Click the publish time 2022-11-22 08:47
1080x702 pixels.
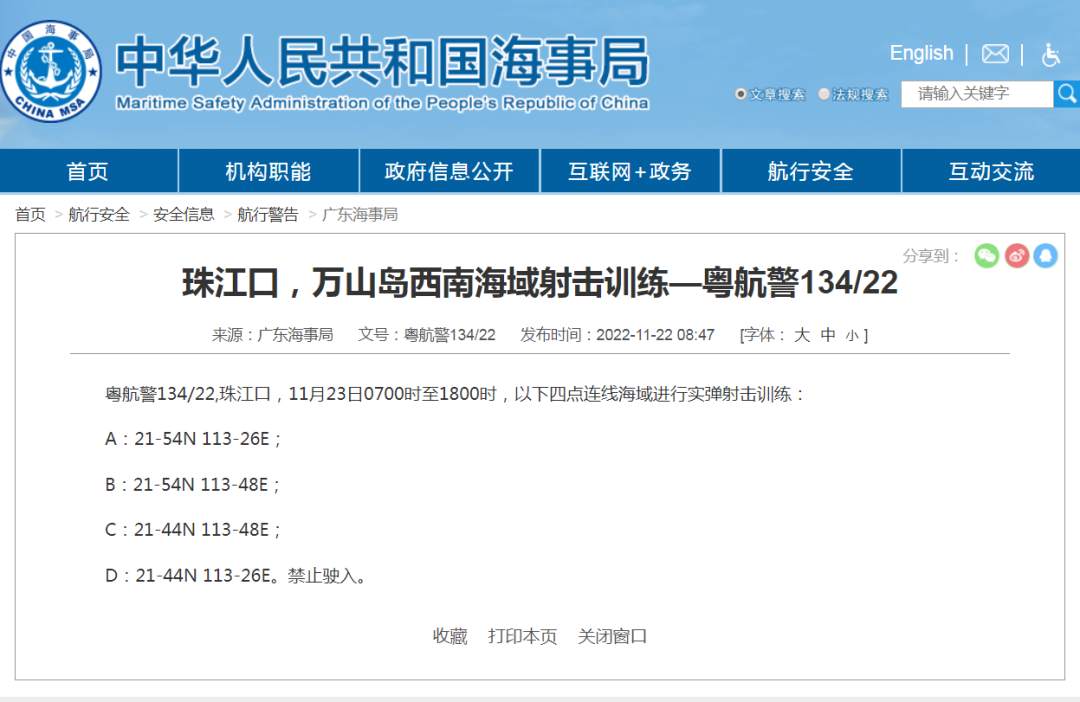[655, 335]
